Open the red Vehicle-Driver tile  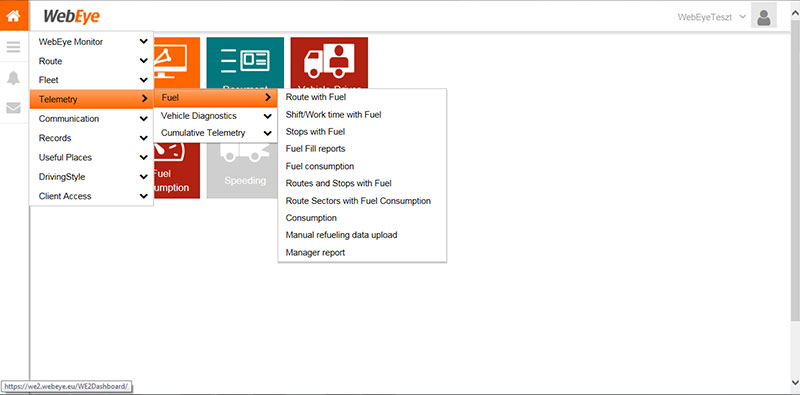(329, 64)
